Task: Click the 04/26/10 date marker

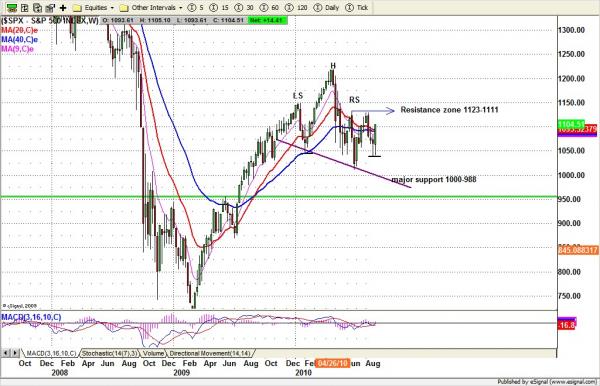Action: tap(333, 363)
